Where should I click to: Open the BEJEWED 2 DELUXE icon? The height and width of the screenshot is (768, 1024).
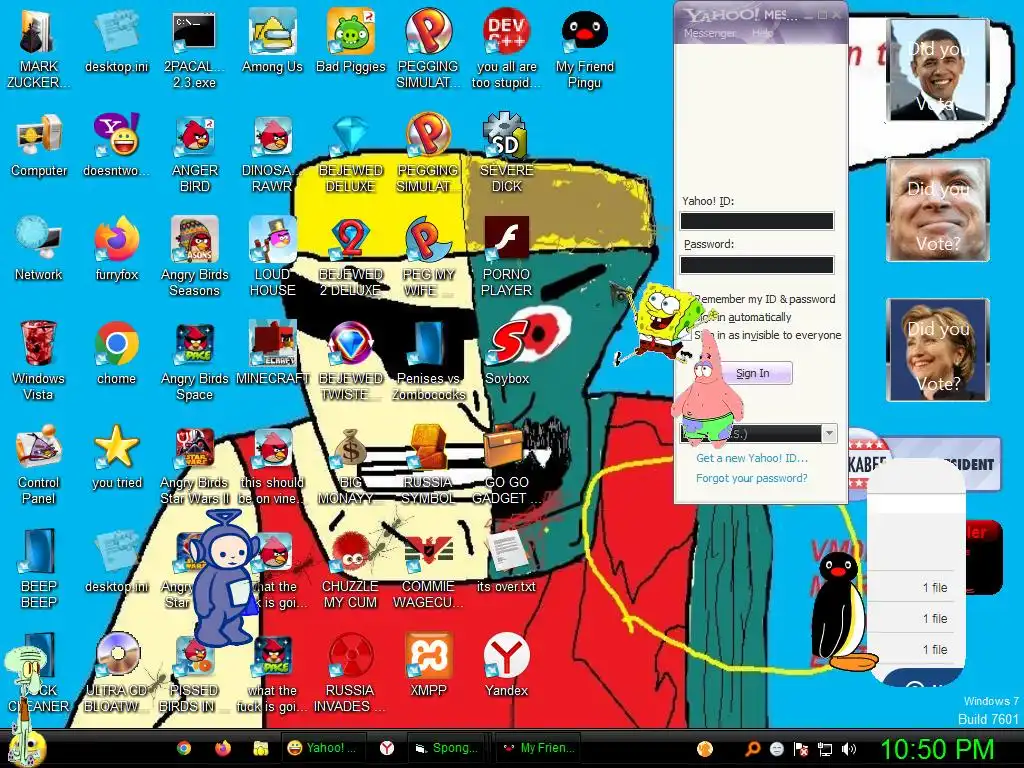tap(351, 257)
